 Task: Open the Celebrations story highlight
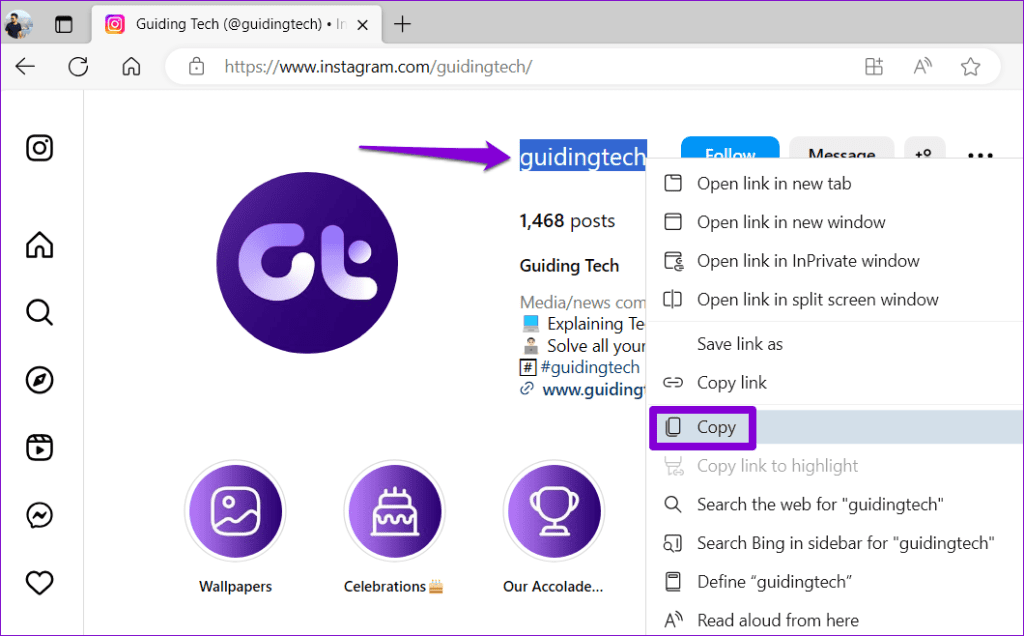394,510
